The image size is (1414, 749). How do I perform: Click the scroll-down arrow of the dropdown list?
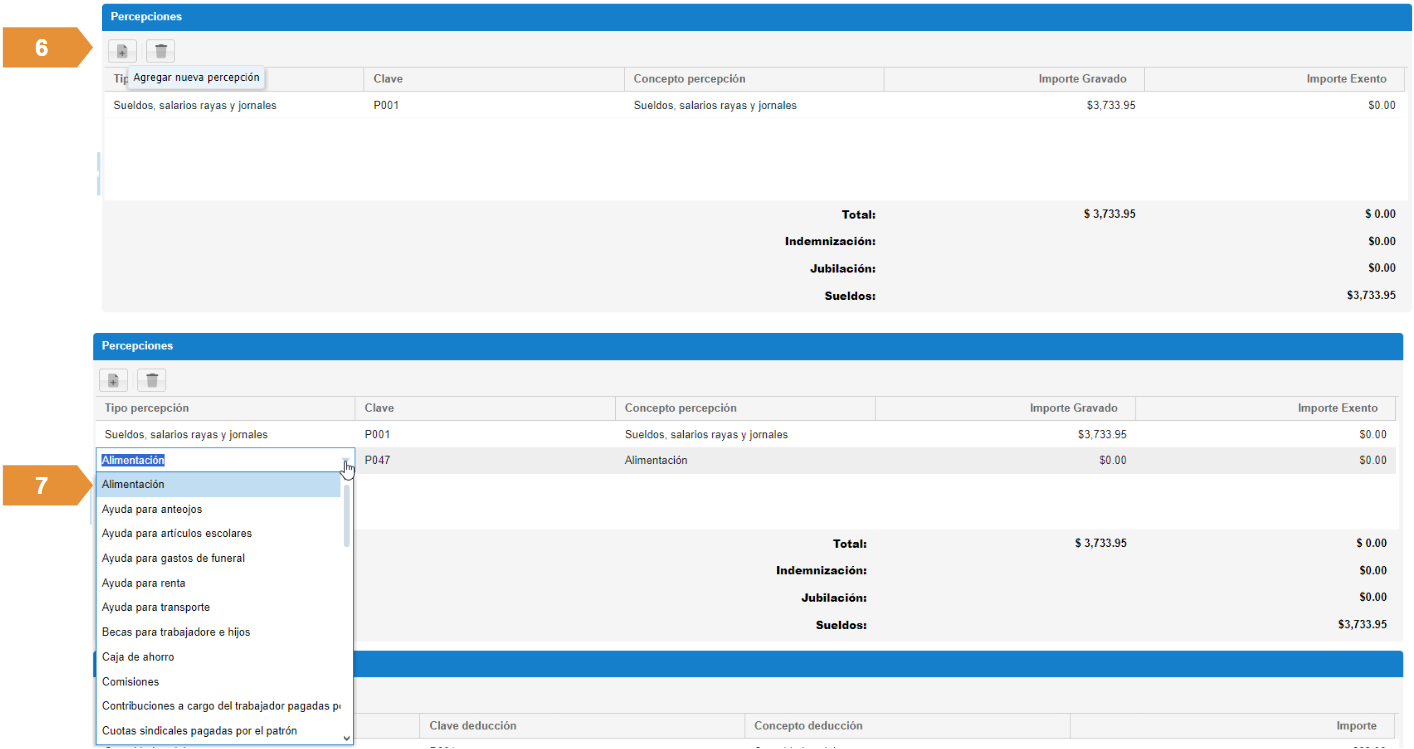(347, 738)
